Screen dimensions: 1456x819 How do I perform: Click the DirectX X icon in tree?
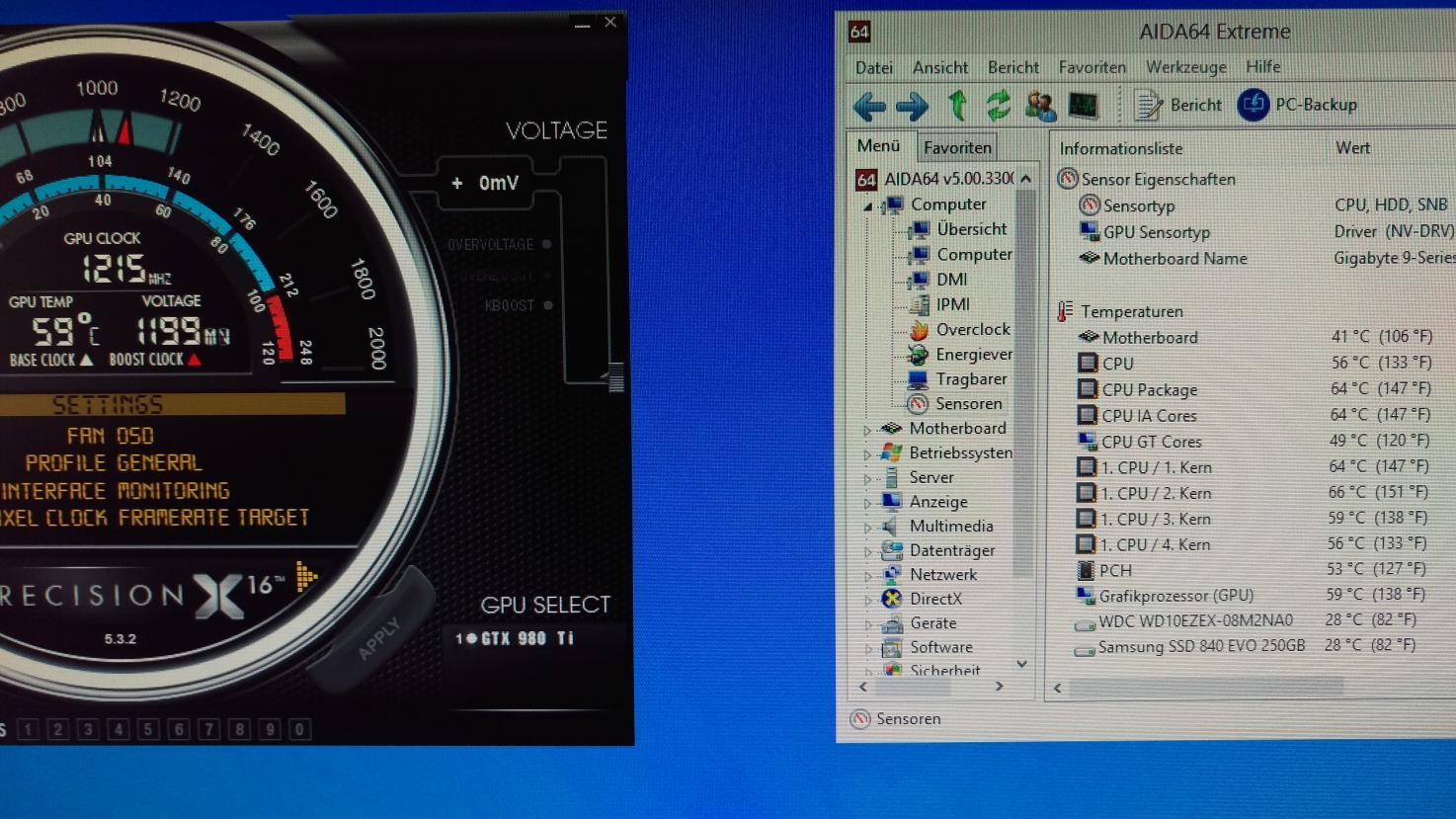[x=892, y=599]
